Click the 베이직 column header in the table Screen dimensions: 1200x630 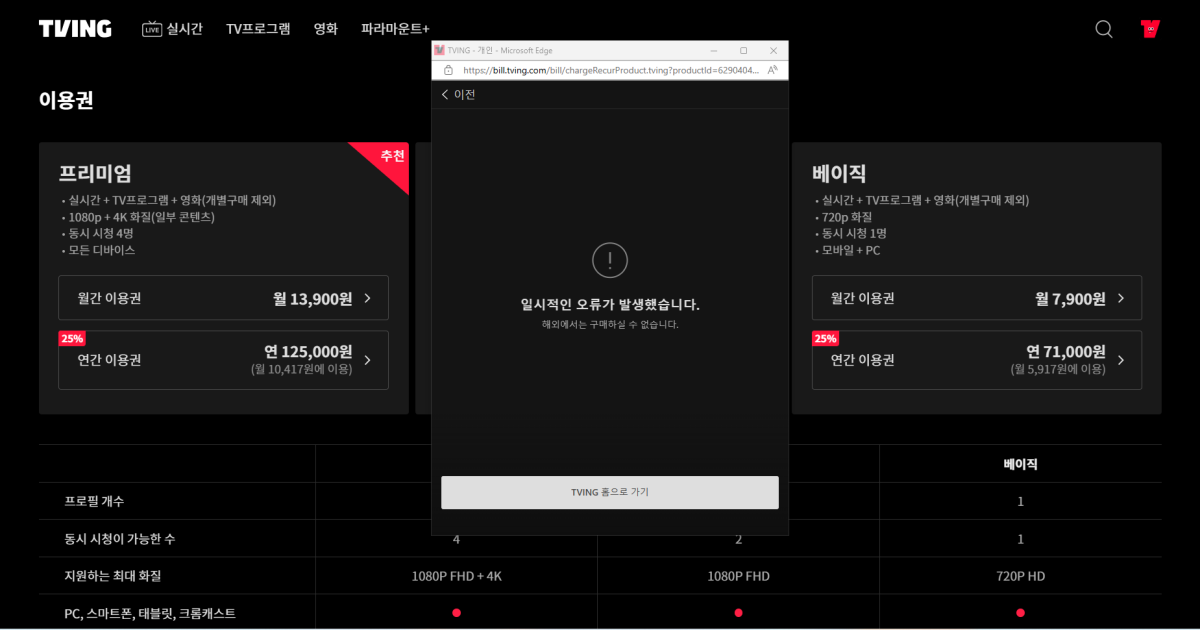pos(1020,464)
